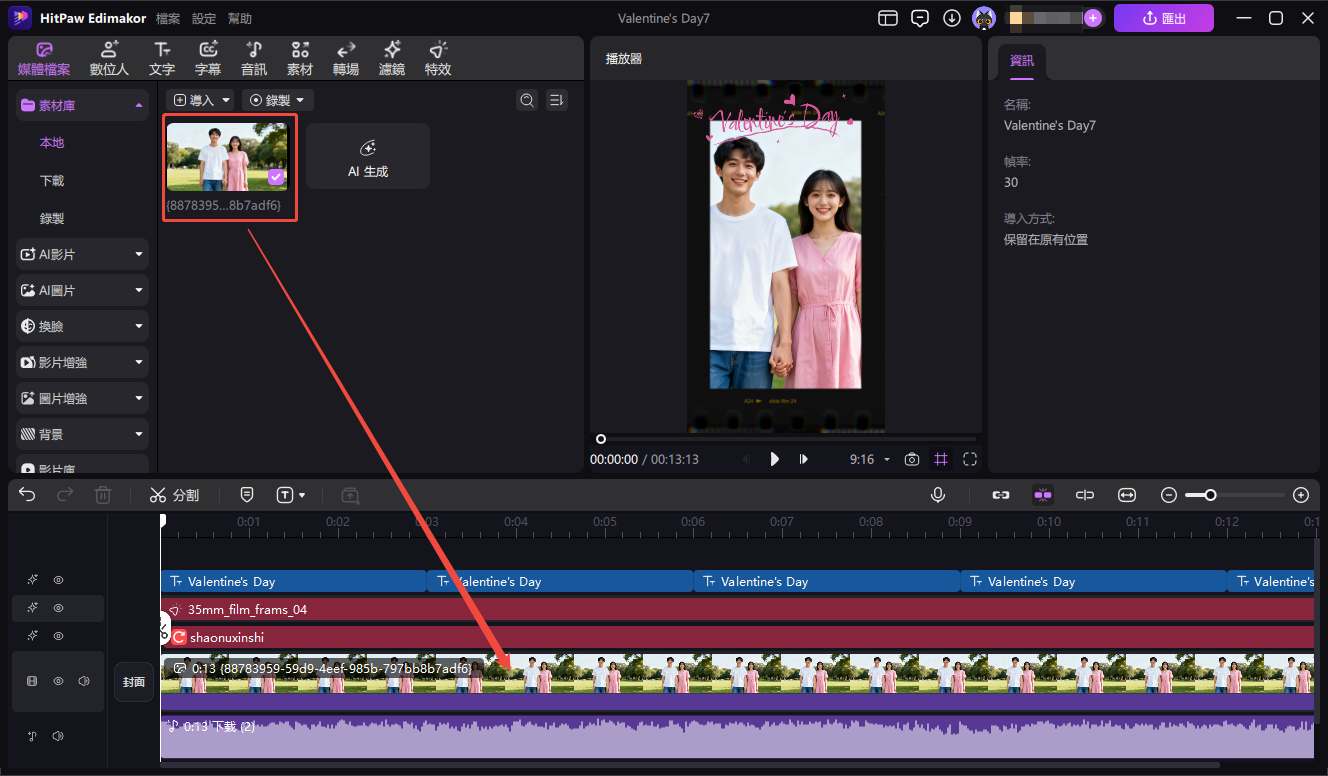Open the Digital Human (數位人) panel
This screenshot has height=776, width=1328.
point(109,59)
